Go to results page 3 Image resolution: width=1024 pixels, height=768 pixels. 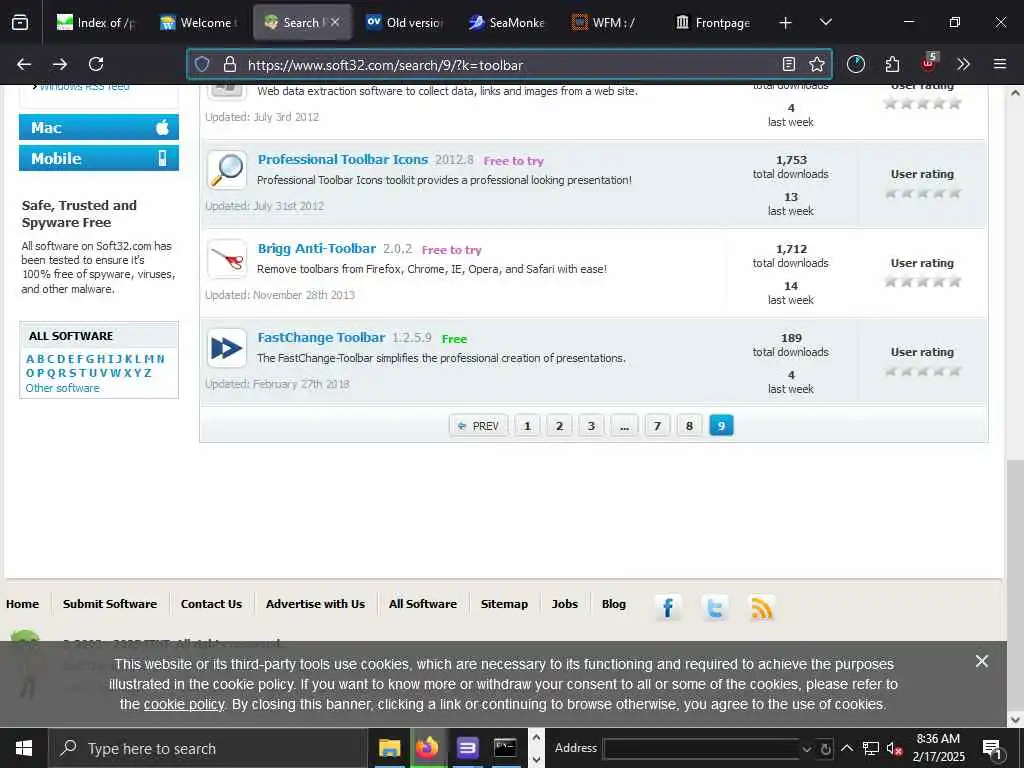click(592, 426)
